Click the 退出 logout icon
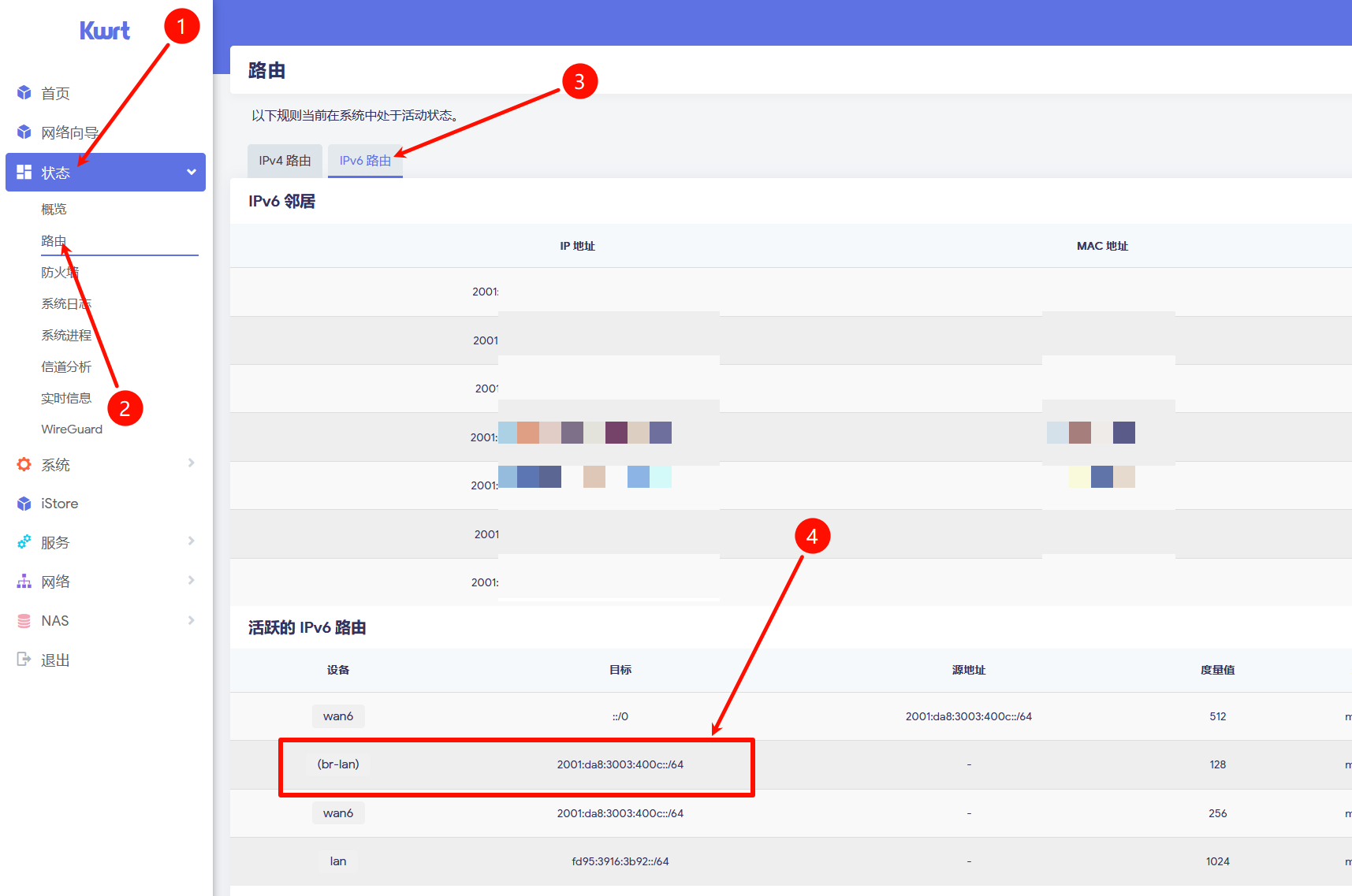 point(24,659)
